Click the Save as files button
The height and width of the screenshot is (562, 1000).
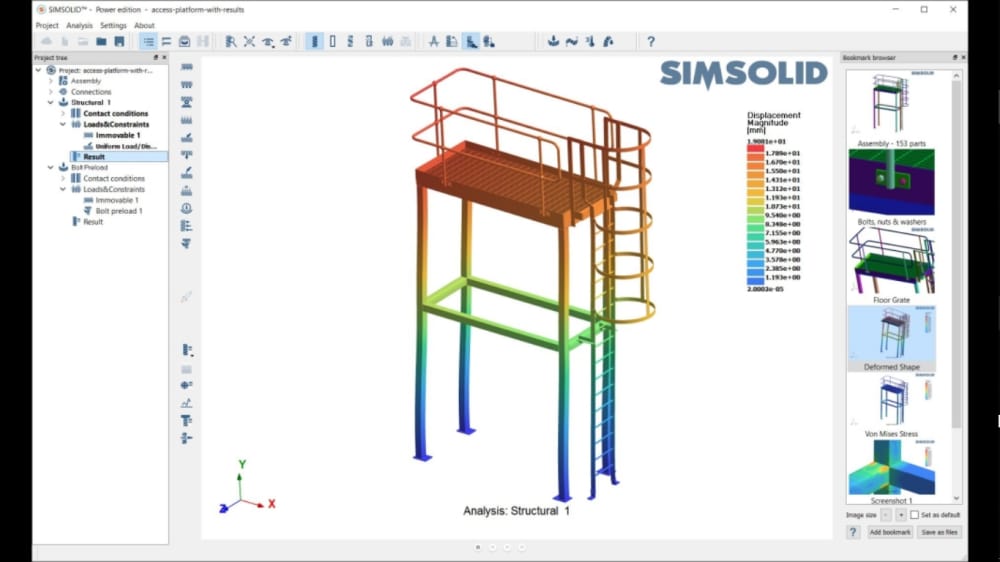coord(939,532)
